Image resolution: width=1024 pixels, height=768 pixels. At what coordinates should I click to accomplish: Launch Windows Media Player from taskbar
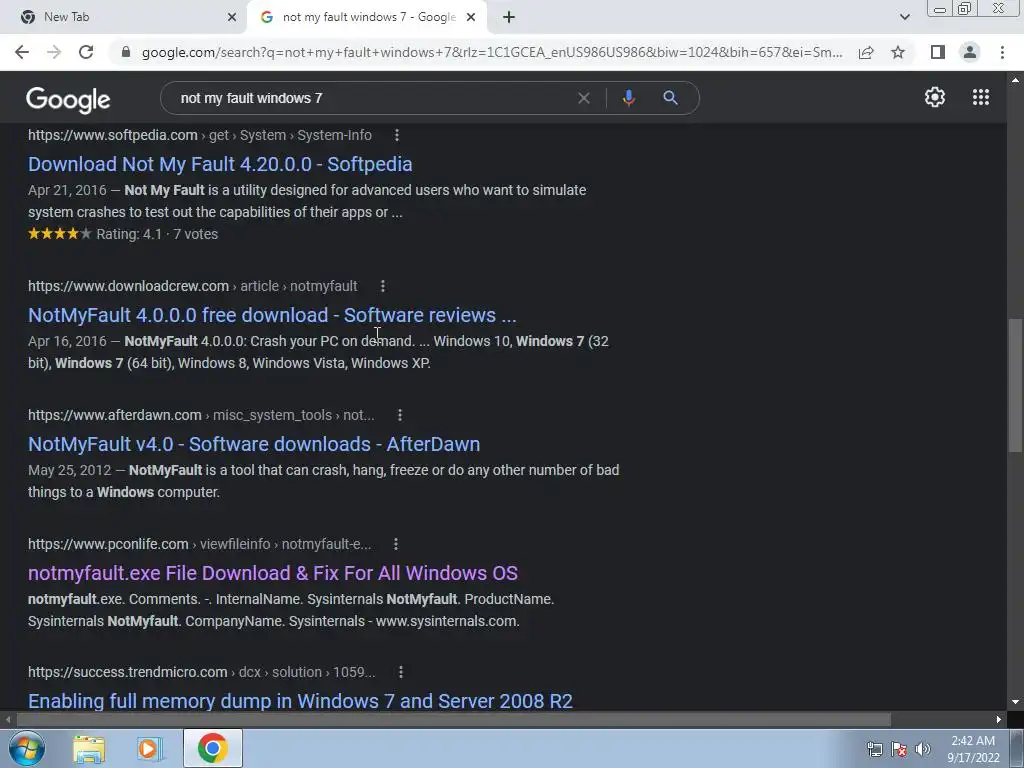tap(150, 749)
